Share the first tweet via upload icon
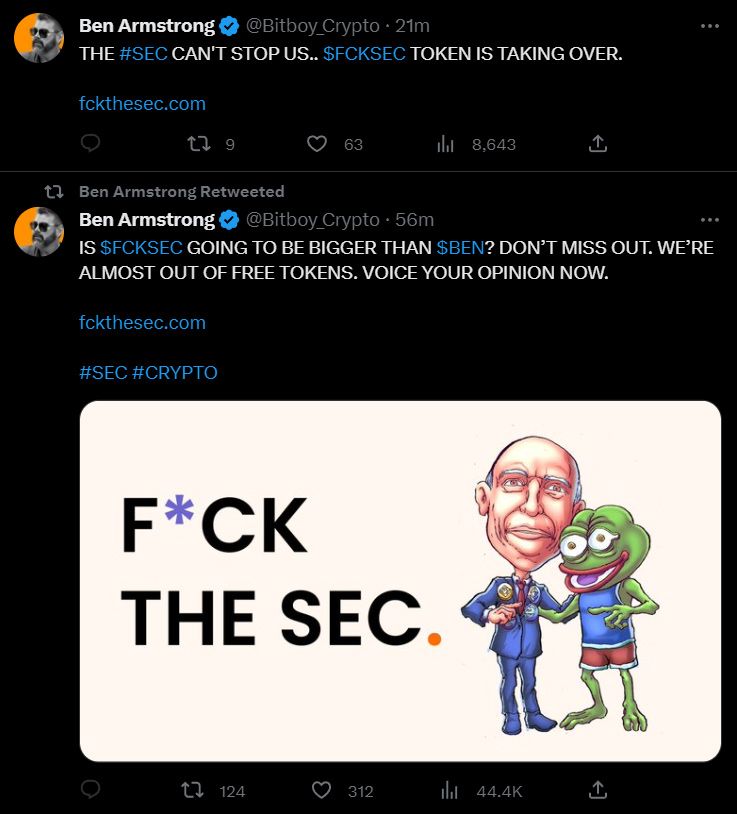 coord(598,143)
